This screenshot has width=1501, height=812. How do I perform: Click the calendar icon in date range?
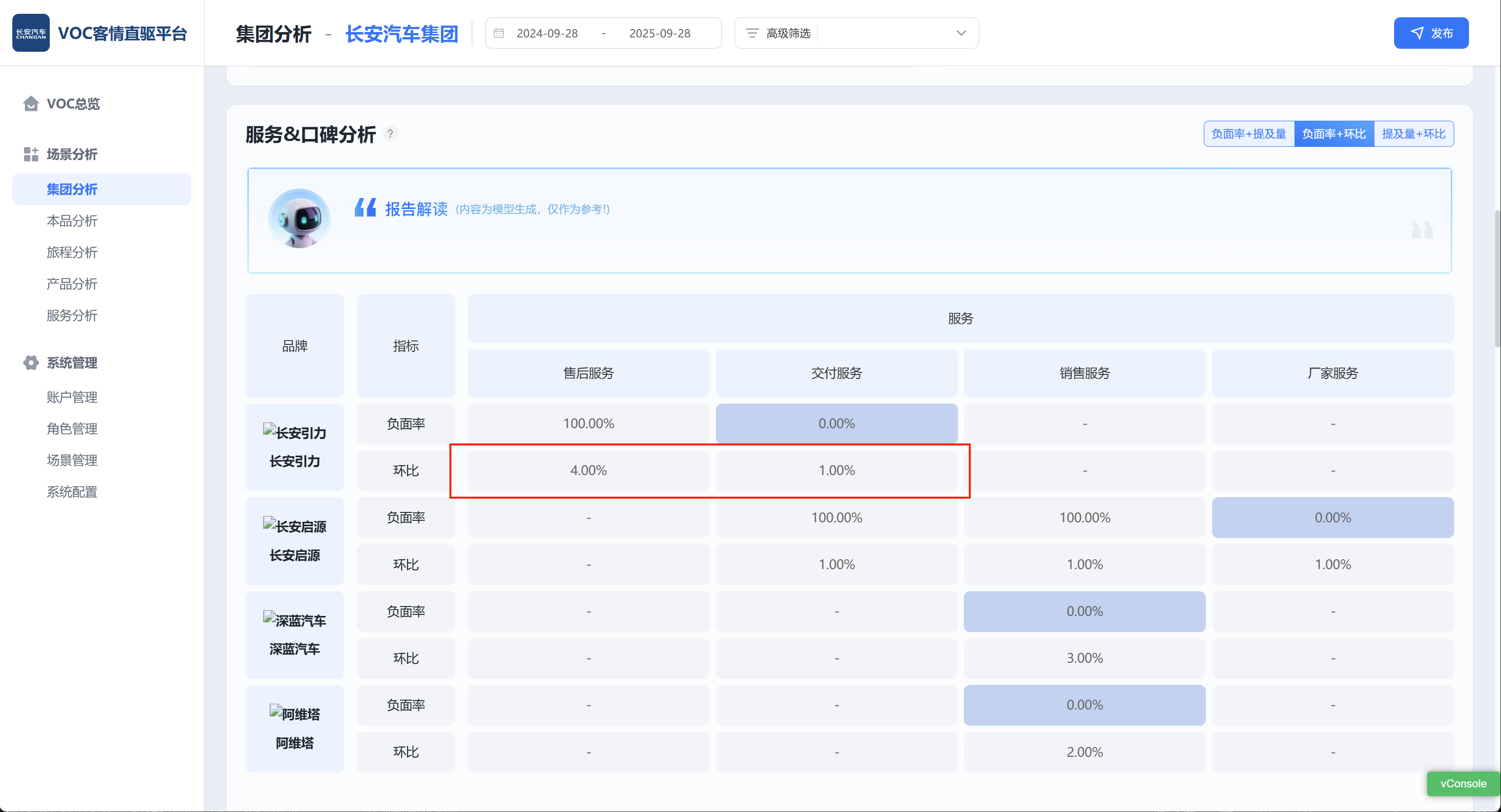click(x=499, y=33)
